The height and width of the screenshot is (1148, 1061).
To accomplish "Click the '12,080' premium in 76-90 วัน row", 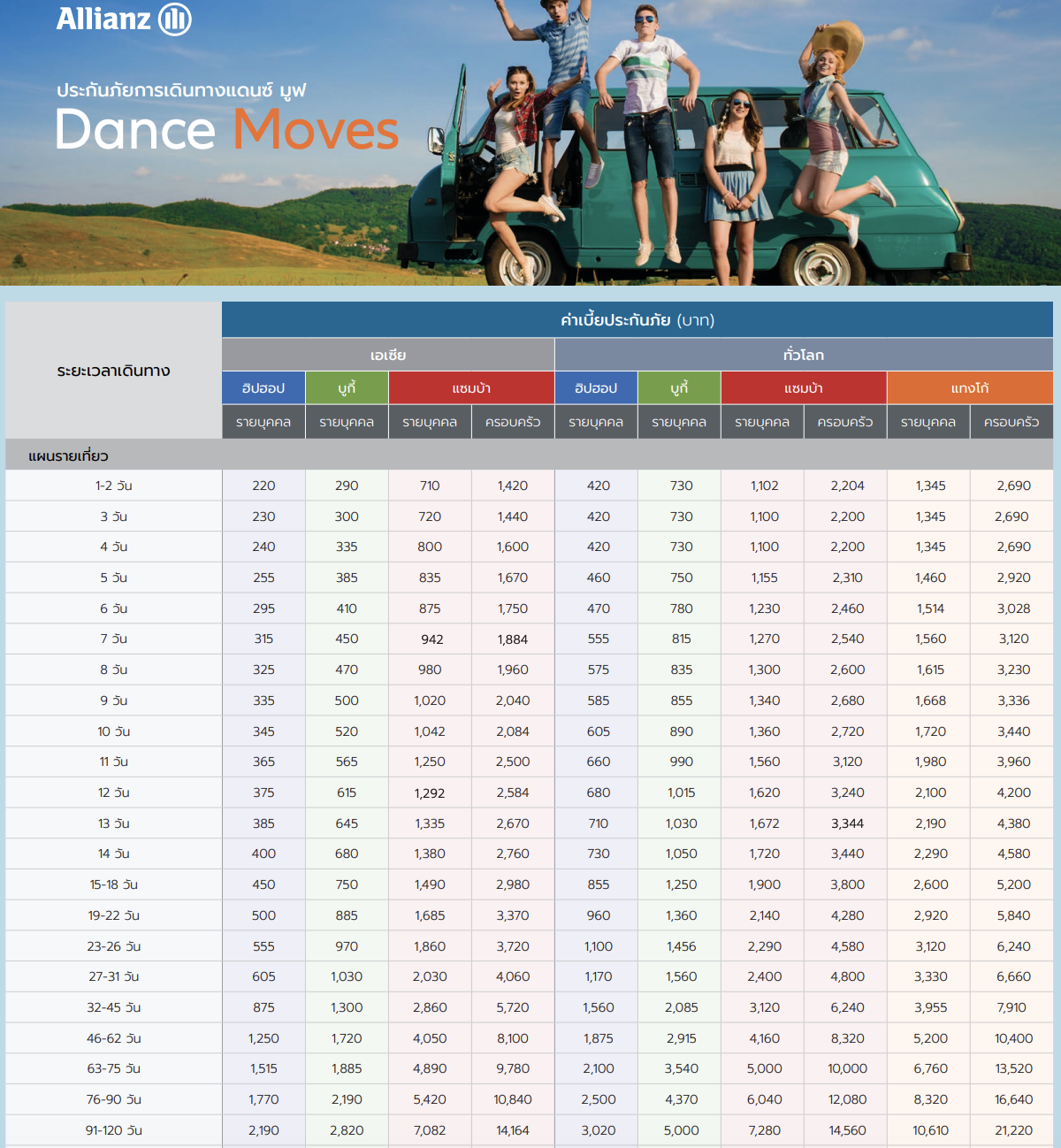I will coord(848,1099).
